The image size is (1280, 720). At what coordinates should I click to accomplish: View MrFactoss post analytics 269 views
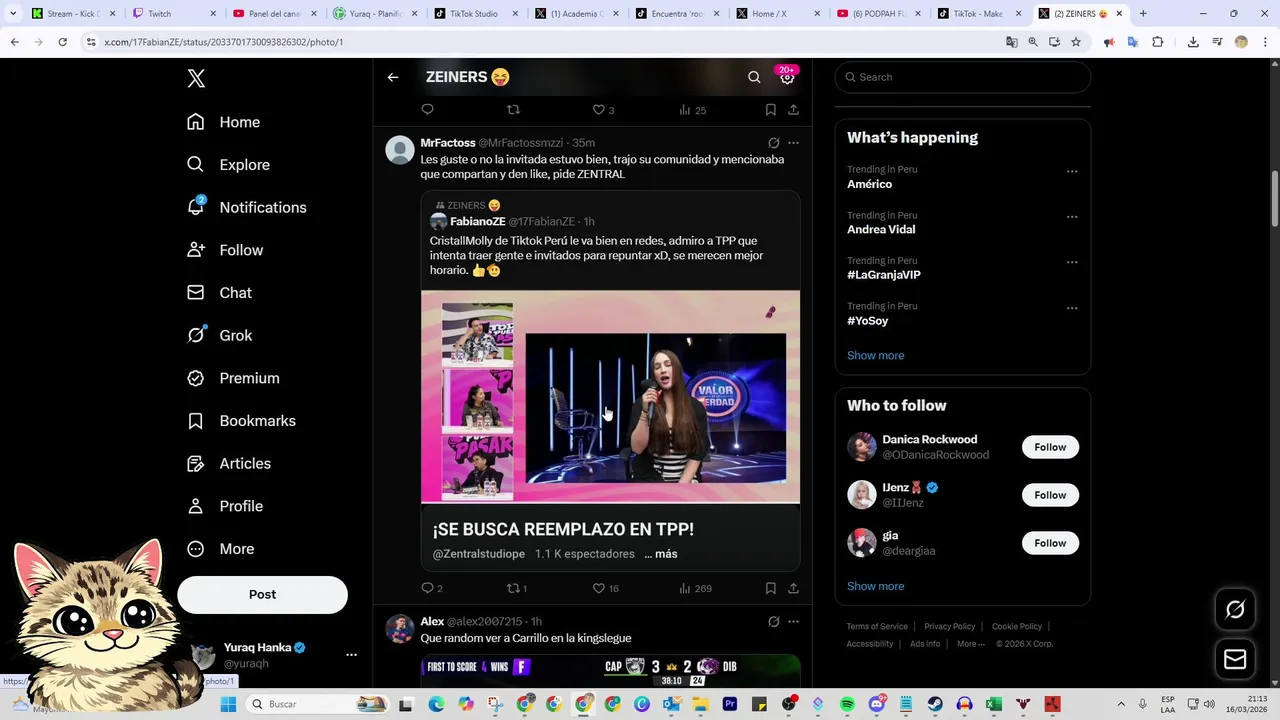pos(695,588)
